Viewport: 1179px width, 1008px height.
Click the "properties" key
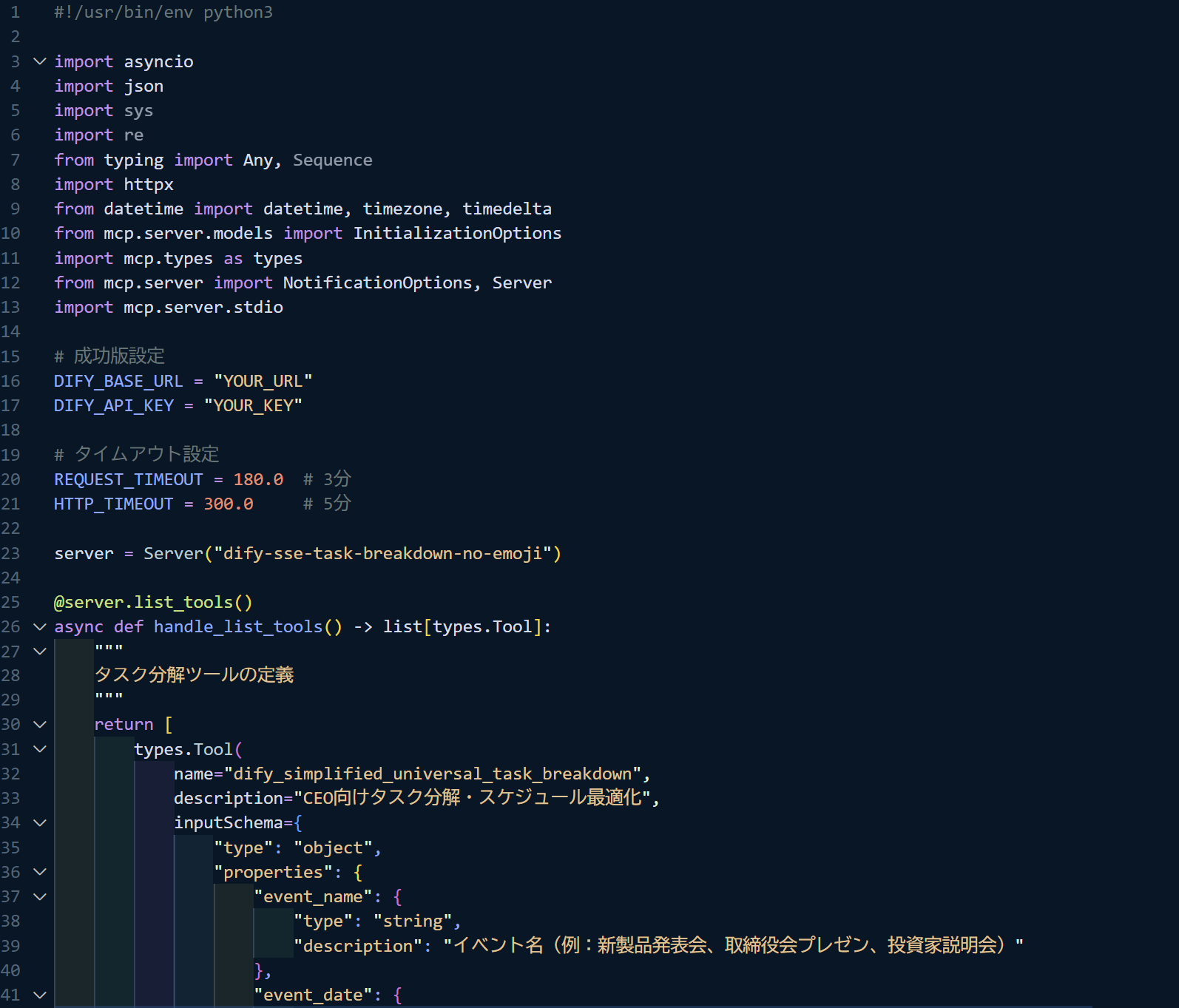tap(273, 872)
